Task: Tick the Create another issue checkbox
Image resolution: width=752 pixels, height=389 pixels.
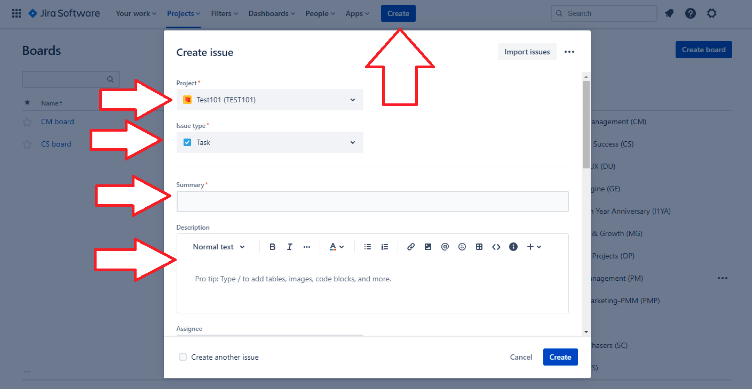Action: coord(183,357)
